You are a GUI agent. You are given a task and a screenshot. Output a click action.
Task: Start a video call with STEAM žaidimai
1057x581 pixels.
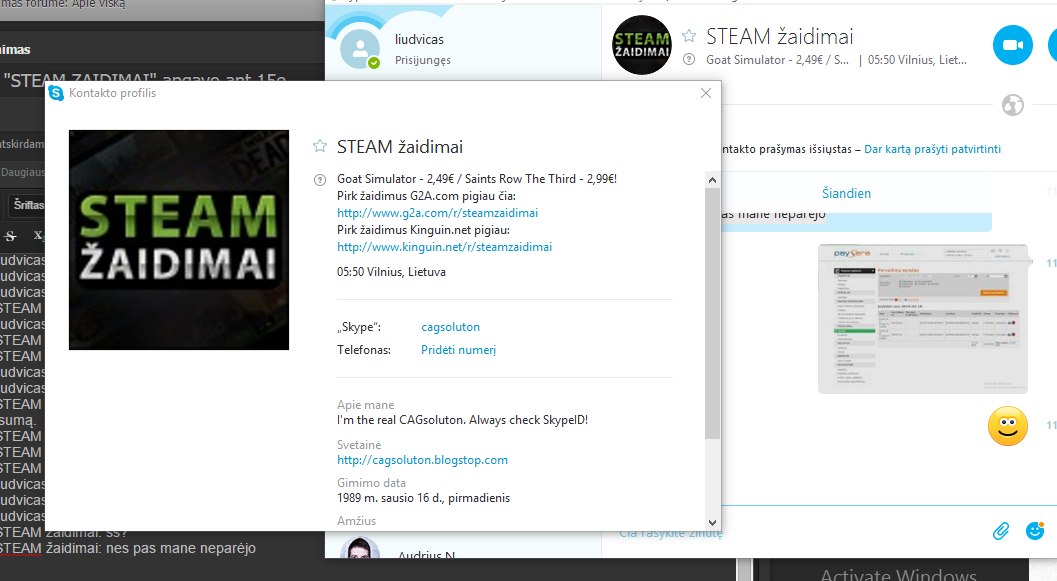(x=1013, y=45)
